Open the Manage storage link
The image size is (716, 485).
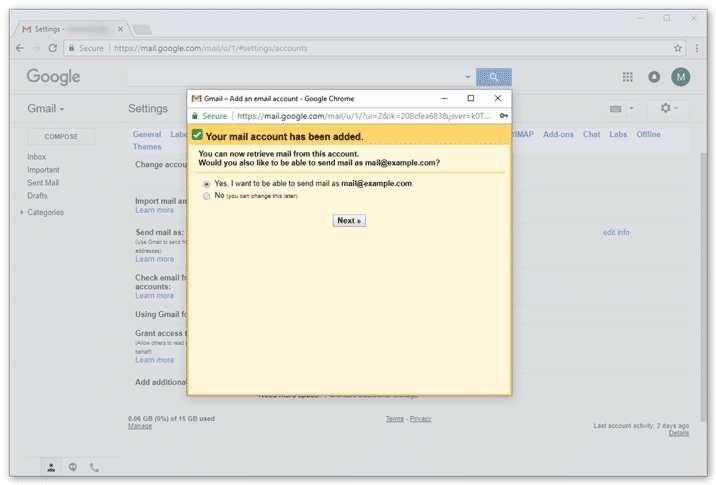point(140,426)
